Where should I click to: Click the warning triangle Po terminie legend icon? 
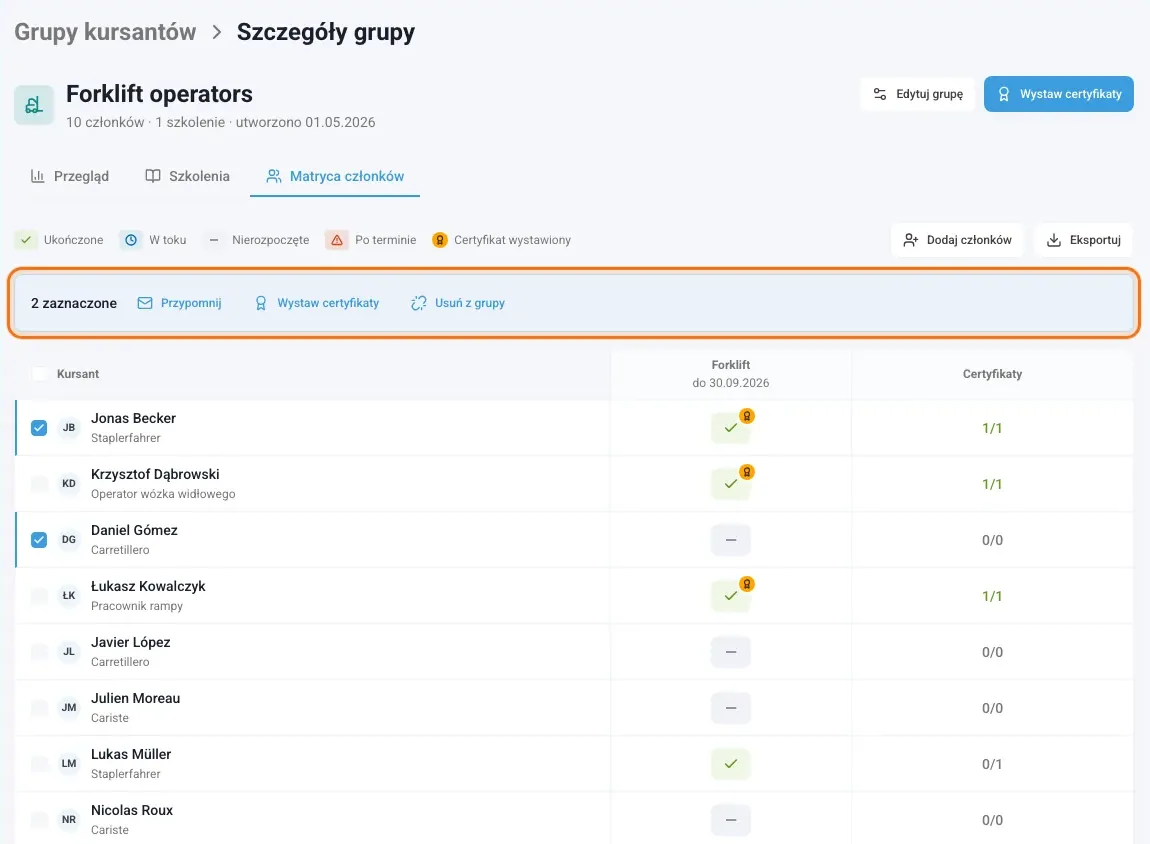[337, 240]
